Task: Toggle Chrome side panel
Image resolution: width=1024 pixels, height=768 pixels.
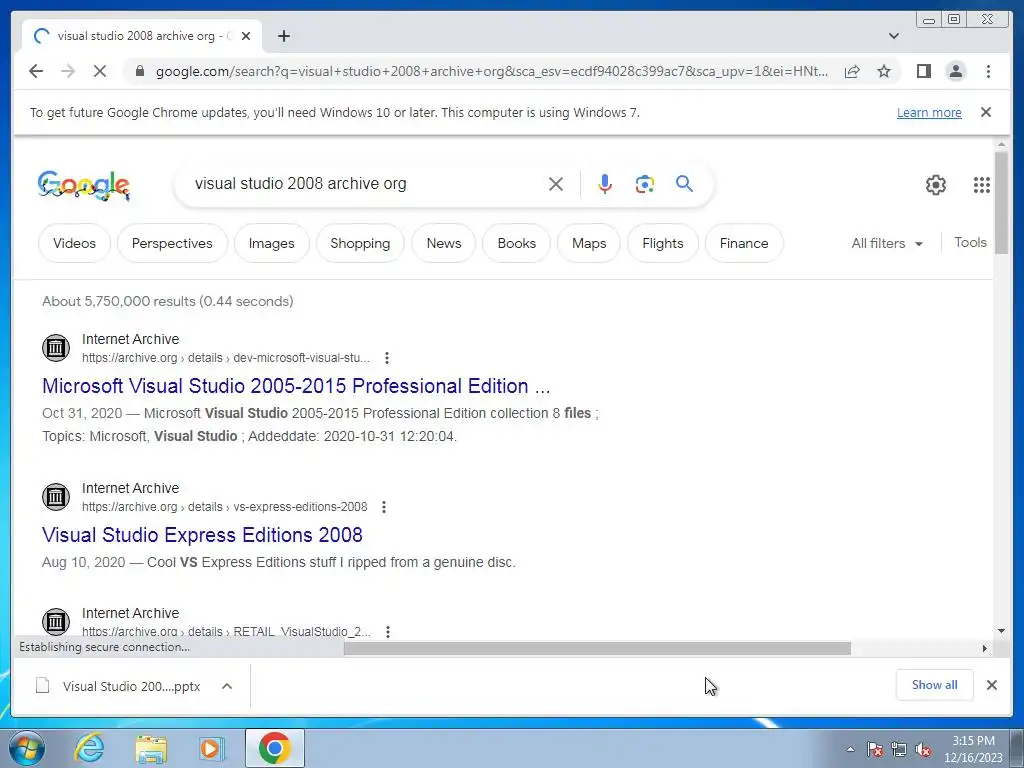Action: 923,71
